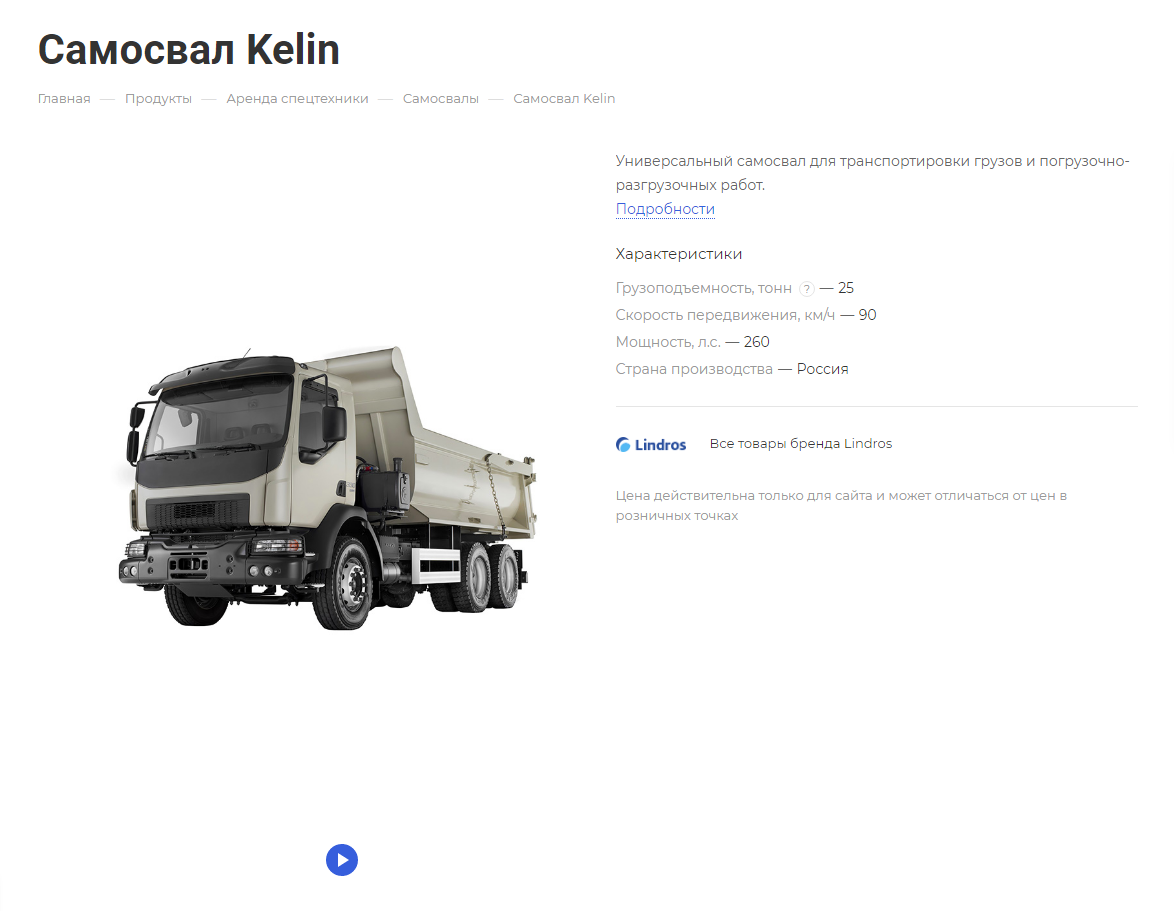
Task: Open the Lindros brand logo
Action: pos(651,445)
